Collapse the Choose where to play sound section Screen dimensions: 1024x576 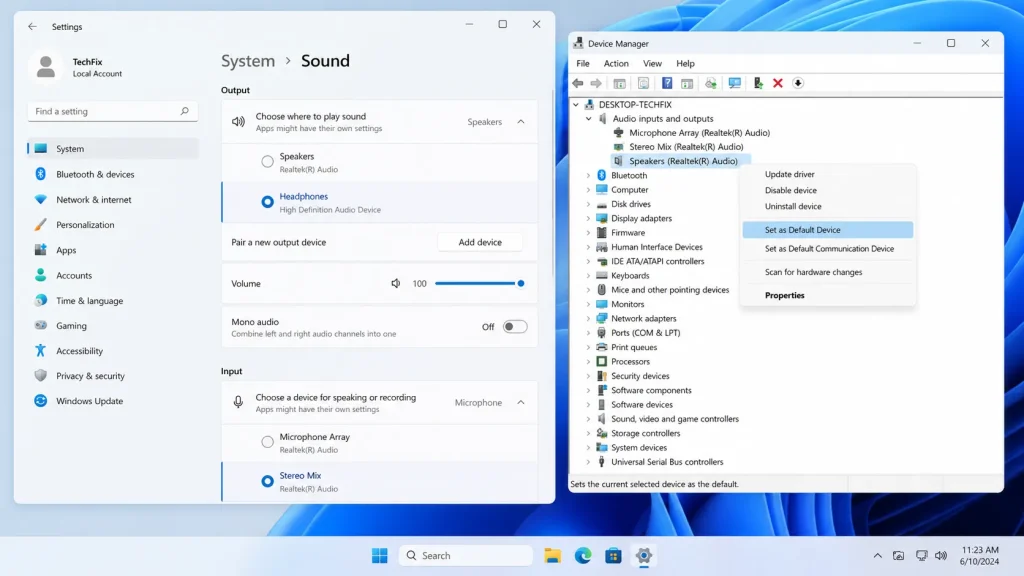coord(520,121)
